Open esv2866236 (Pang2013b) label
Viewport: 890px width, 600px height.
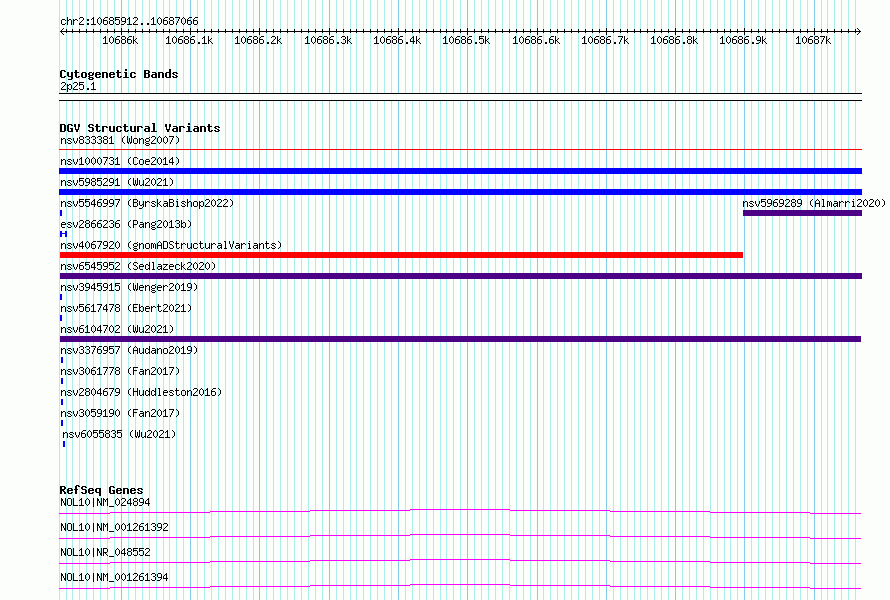[x=126, y=224]
